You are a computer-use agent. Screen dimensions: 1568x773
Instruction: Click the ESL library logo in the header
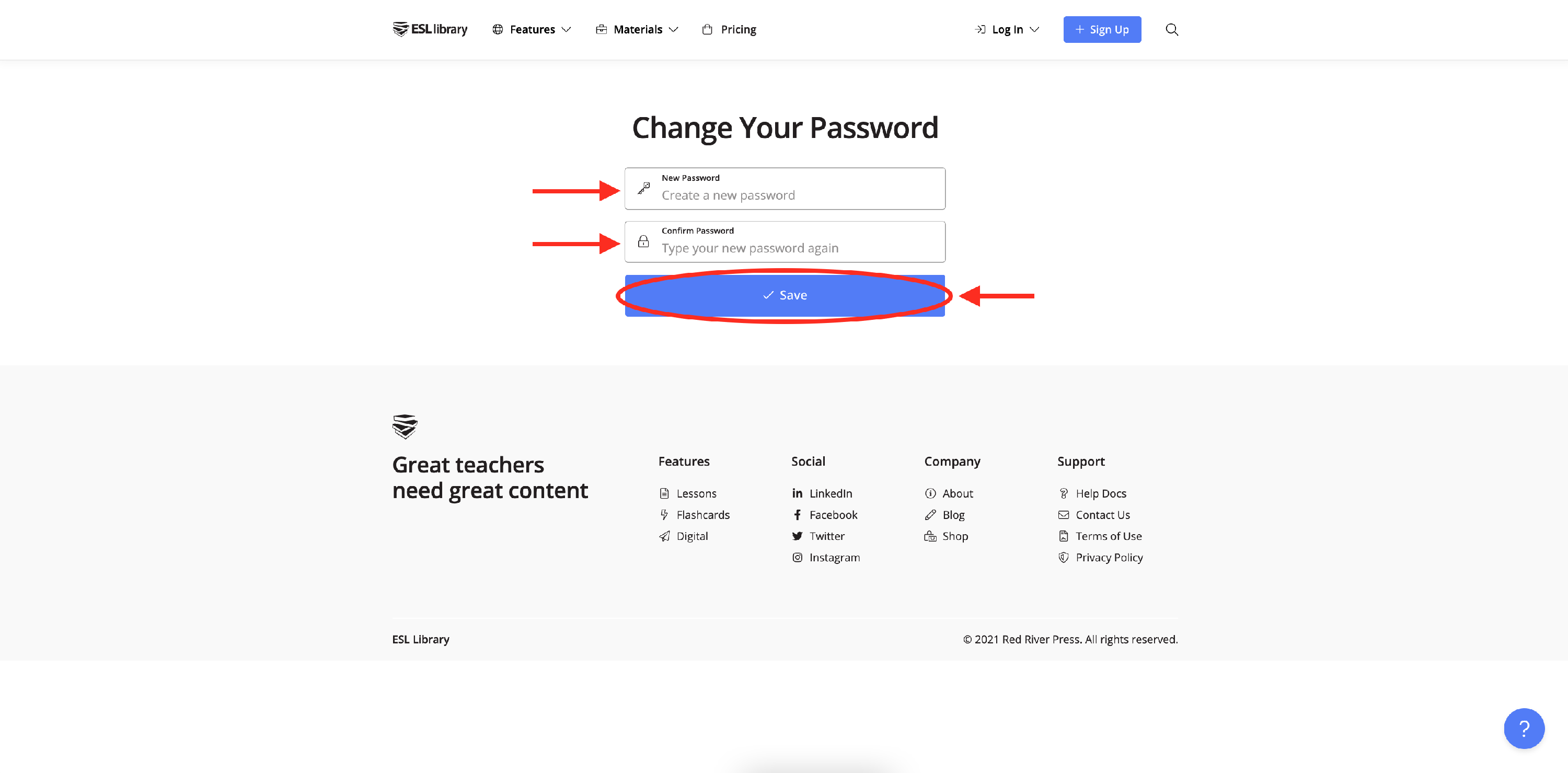coord(430,29)
